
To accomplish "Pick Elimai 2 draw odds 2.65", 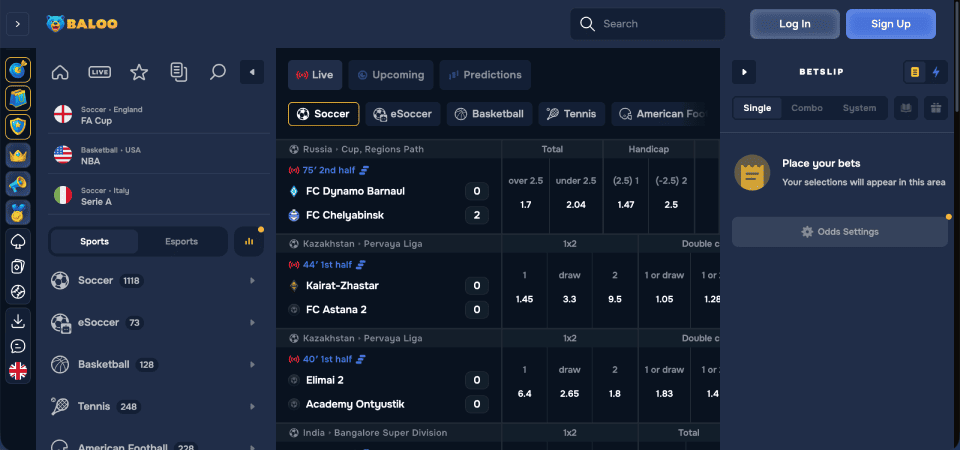I will tap(569, 384).
